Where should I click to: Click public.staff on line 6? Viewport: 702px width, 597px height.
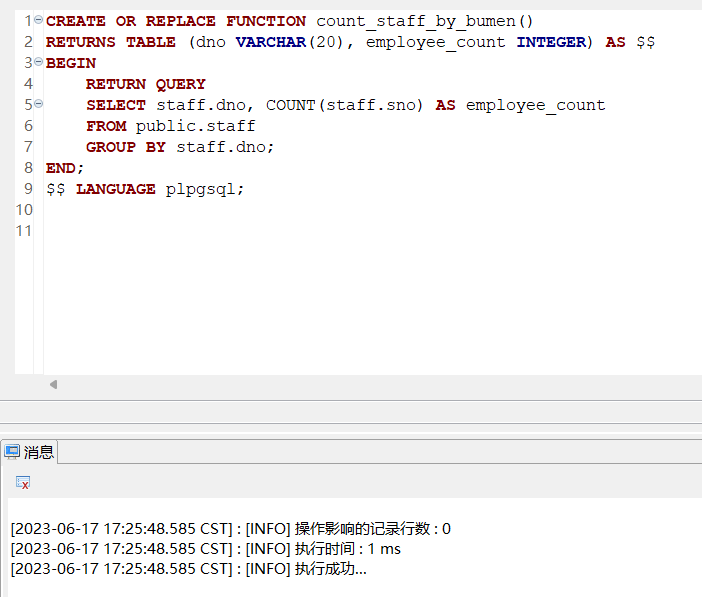coord(196,126)
